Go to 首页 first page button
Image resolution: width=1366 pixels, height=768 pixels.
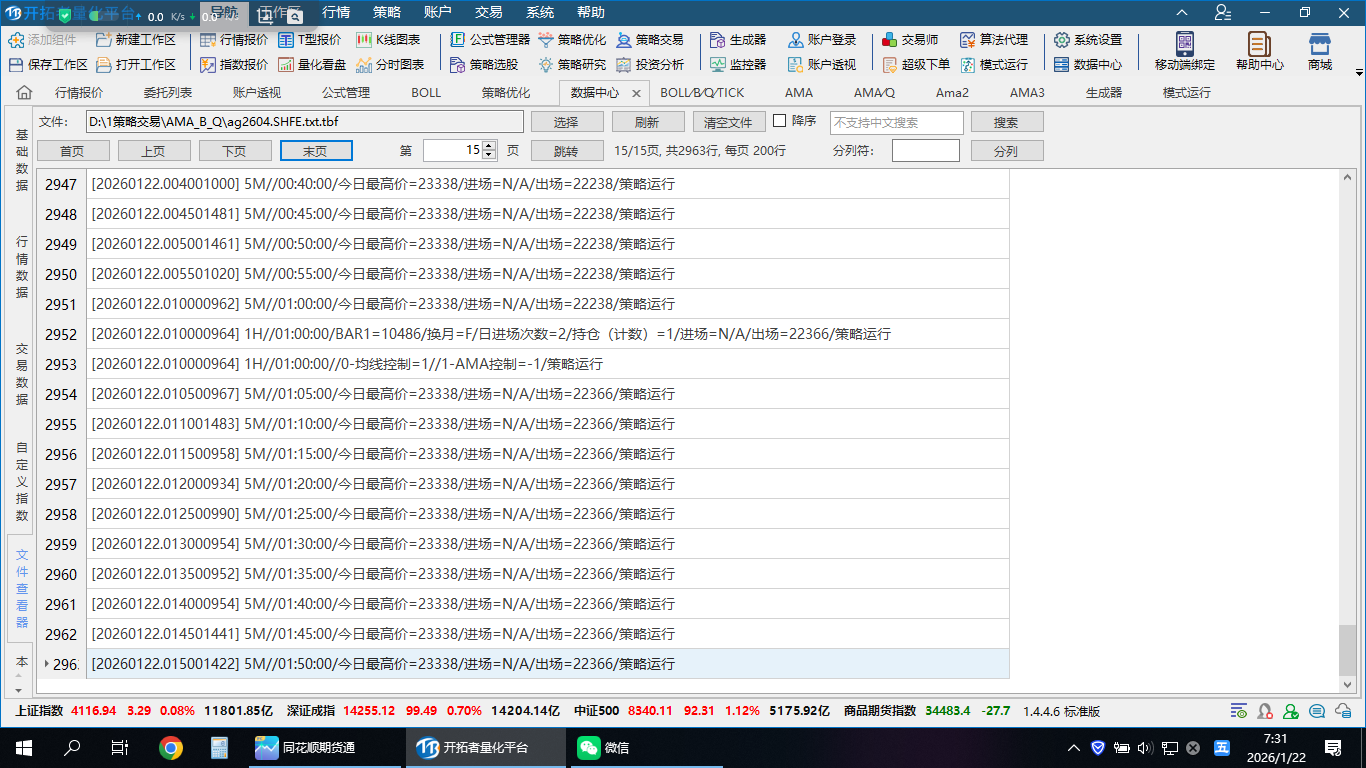pyautogui.click(x=72, y=151)
